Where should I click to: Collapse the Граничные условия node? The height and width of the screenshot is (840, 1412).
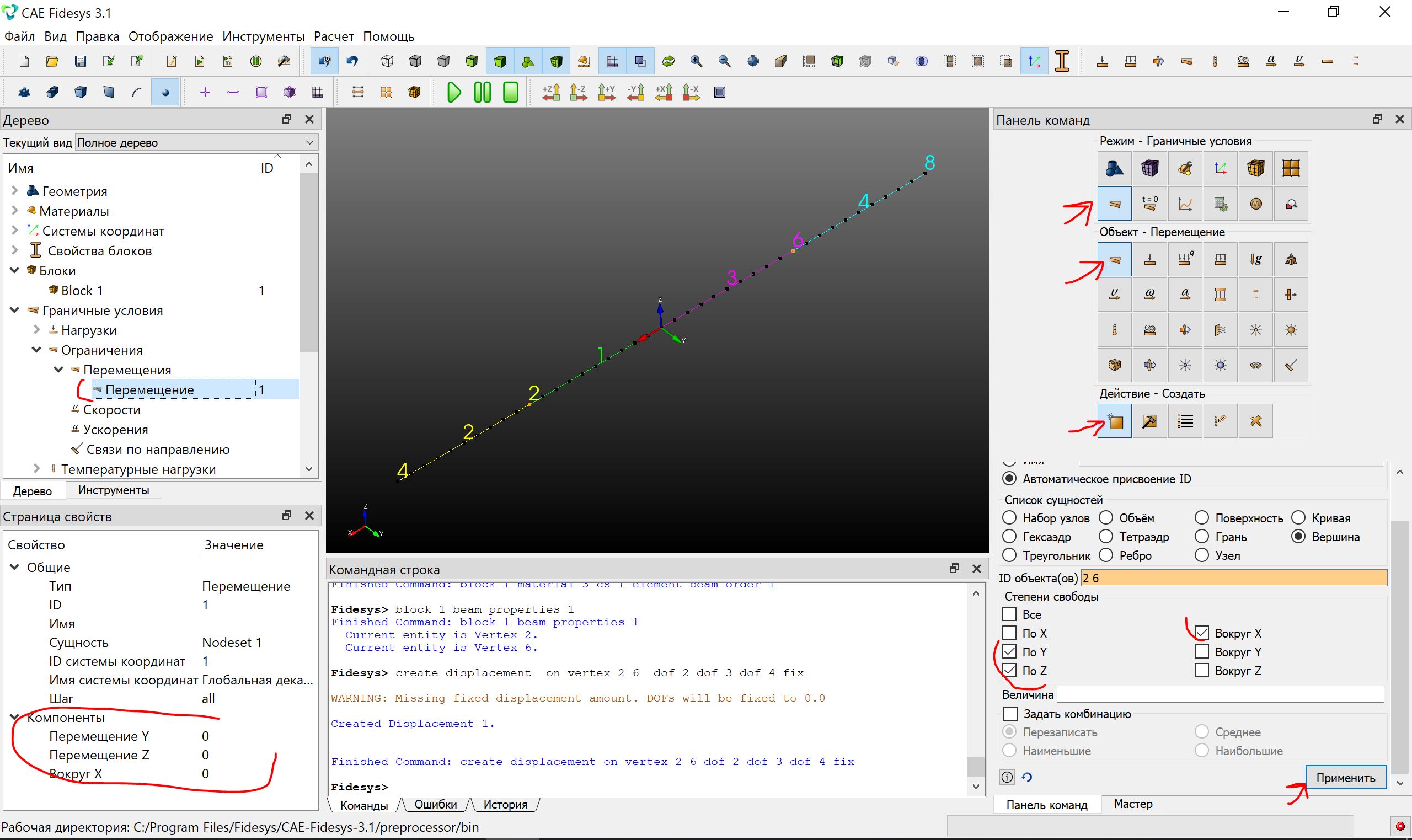point(15,310)
